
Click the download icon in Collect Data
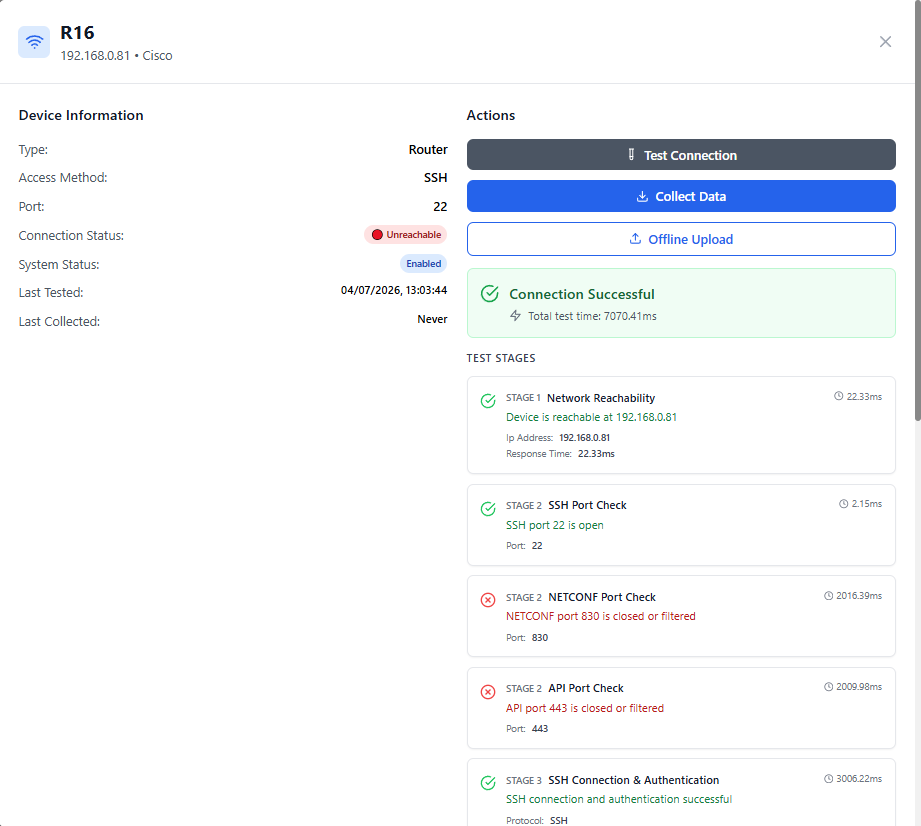point(642,196)
